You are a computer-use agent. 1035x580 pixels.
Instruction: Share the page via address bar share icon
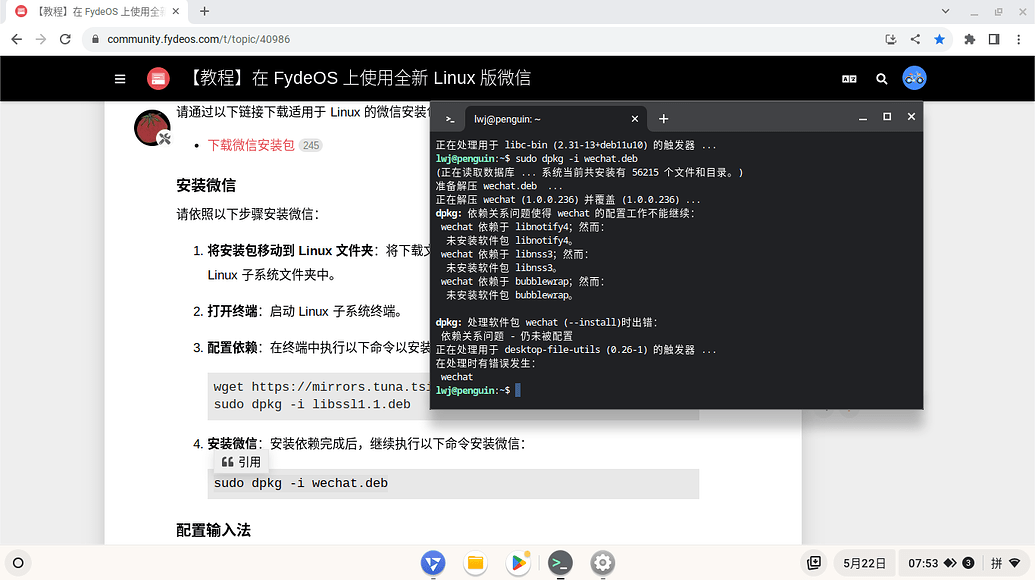click(914, 38)
